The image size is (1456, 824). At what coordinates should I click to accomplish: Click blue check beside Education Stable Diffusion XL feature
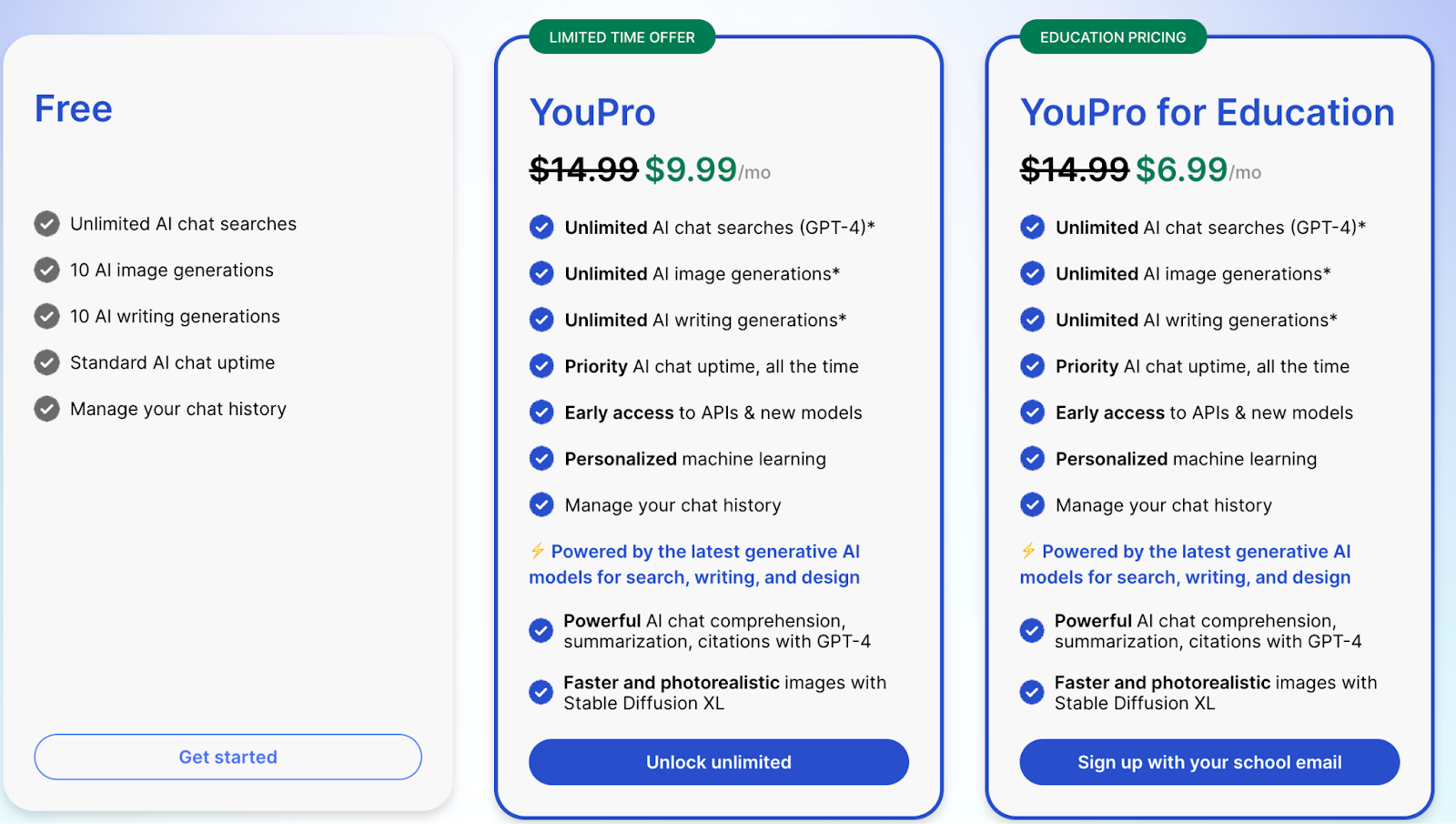pos(1031,692)
